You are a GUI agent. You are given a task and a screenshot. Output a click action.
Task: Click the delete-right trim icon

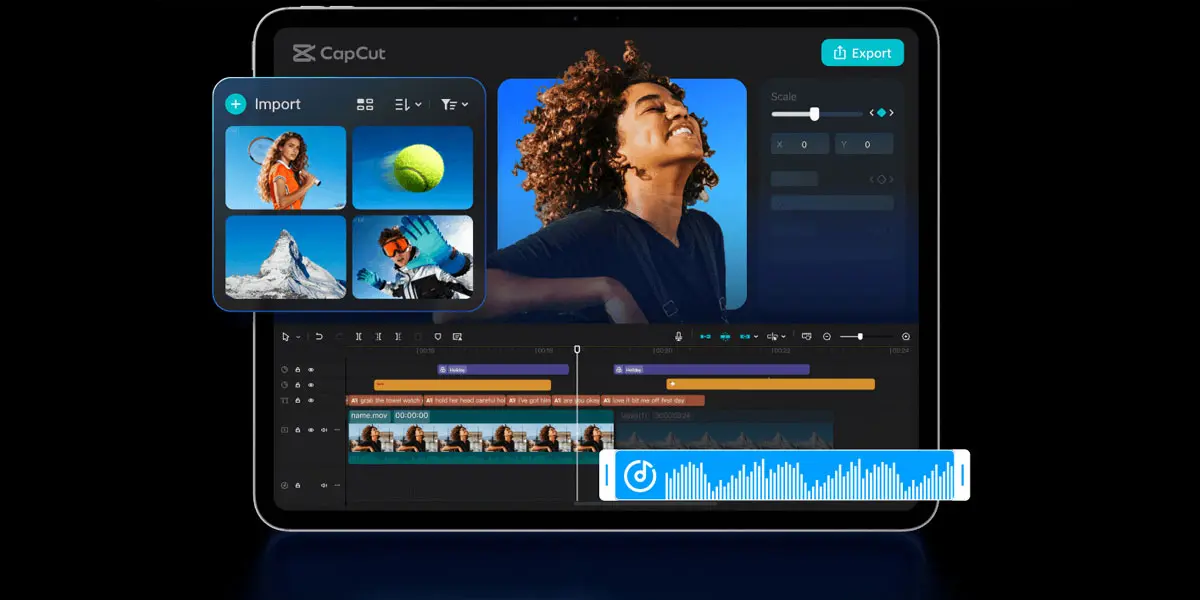398,337
